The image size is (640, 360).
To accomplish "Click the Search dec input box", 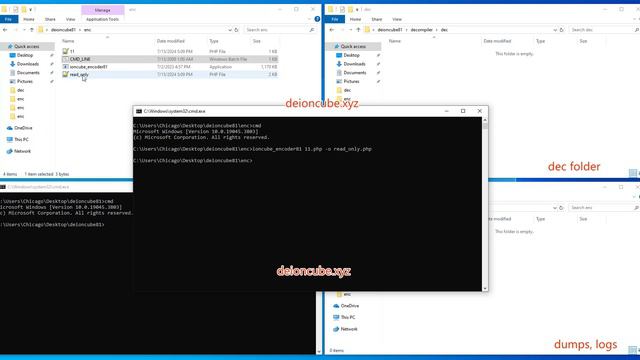I will (x=601, y=30).
